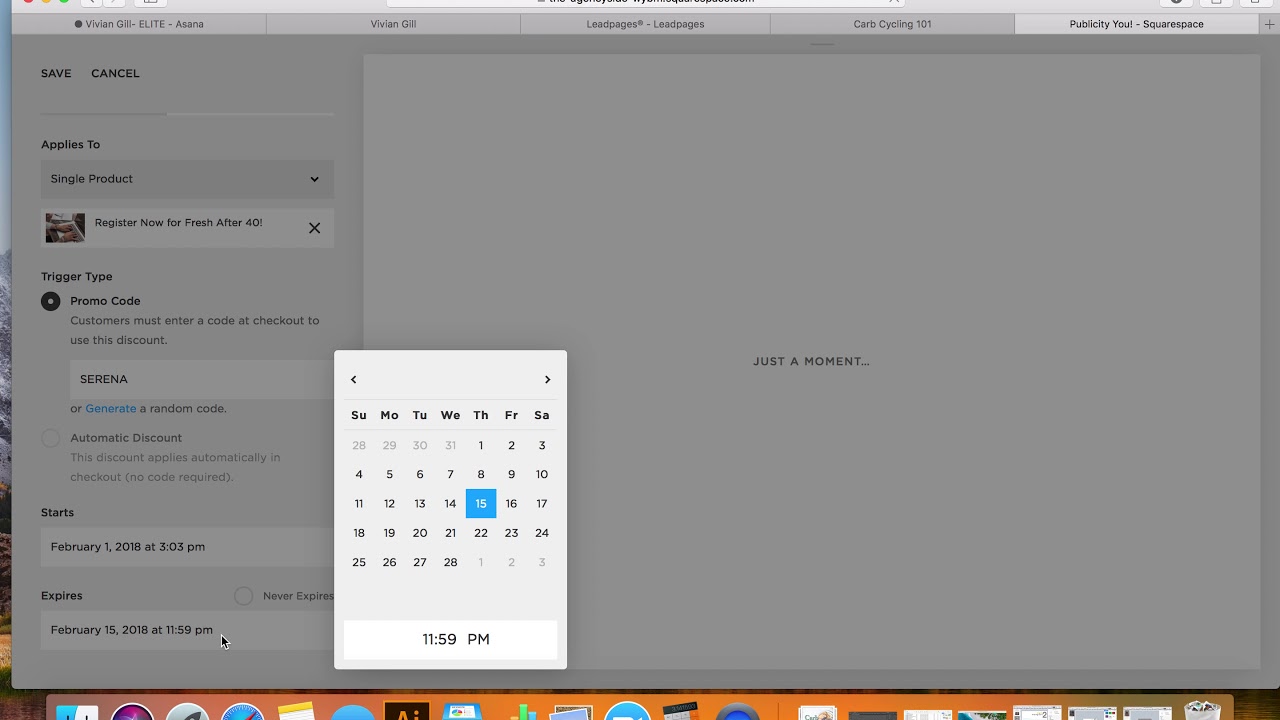Toggle the PM time period
The image size is (1280, 720).
478,639
